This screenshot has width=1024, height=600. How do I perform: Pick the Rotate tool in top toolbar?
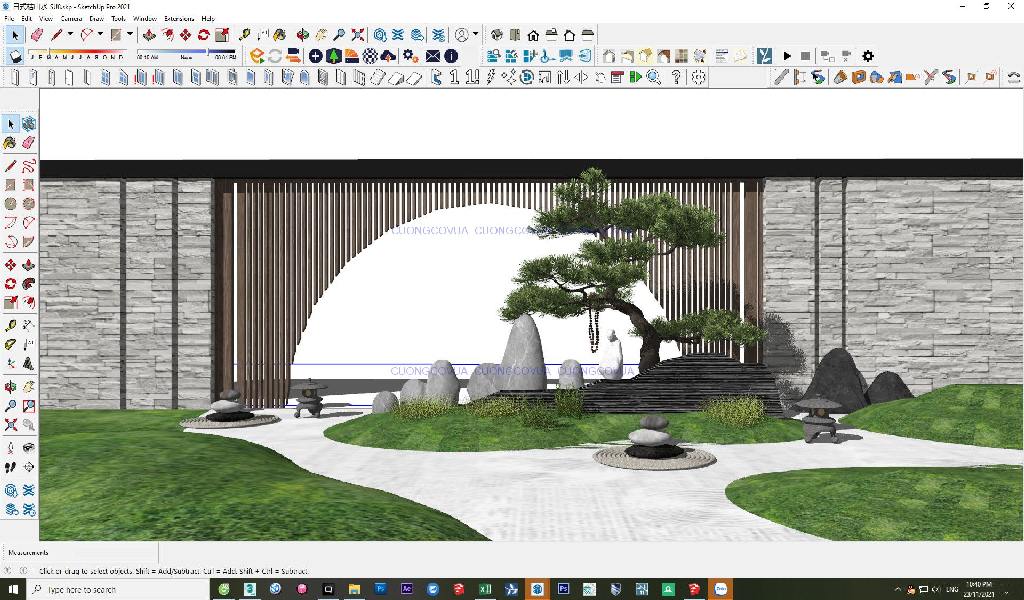(x=203, y=35)
